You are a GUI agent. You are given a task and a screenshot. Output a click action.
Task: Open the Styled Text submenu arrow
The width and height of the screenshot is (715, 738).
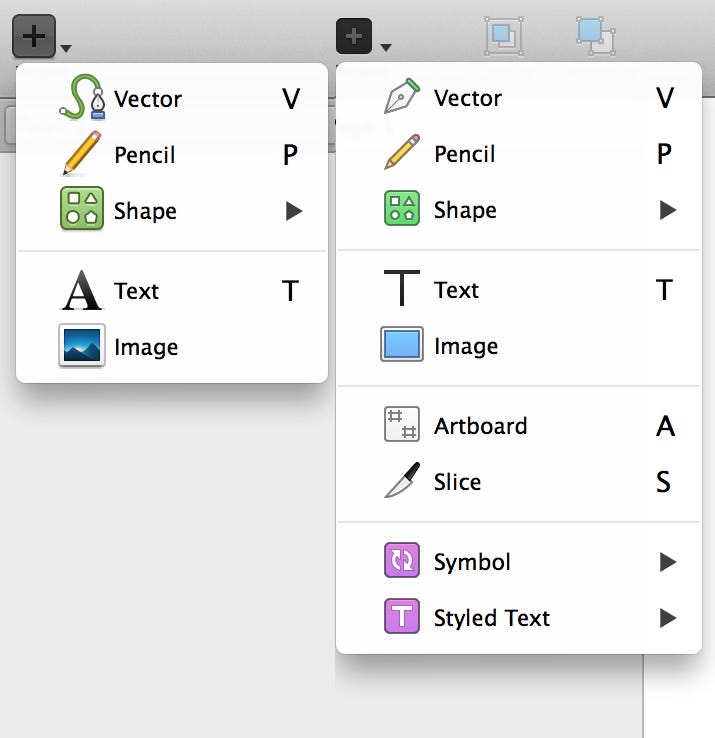667,618
